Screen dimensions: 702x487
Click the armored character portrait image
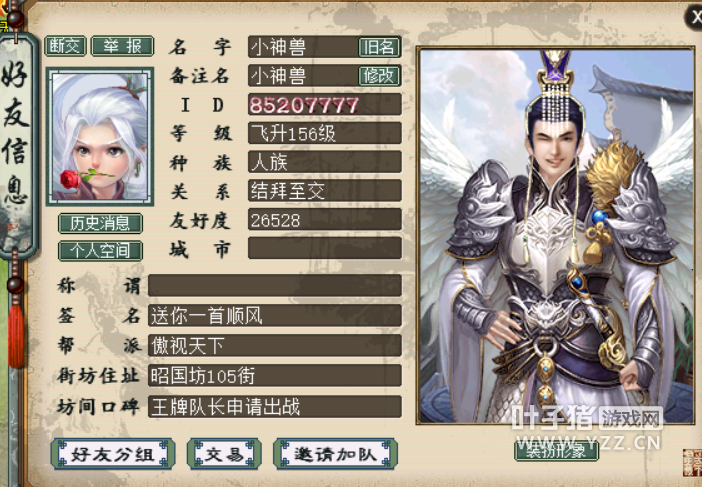pos(555,235)
